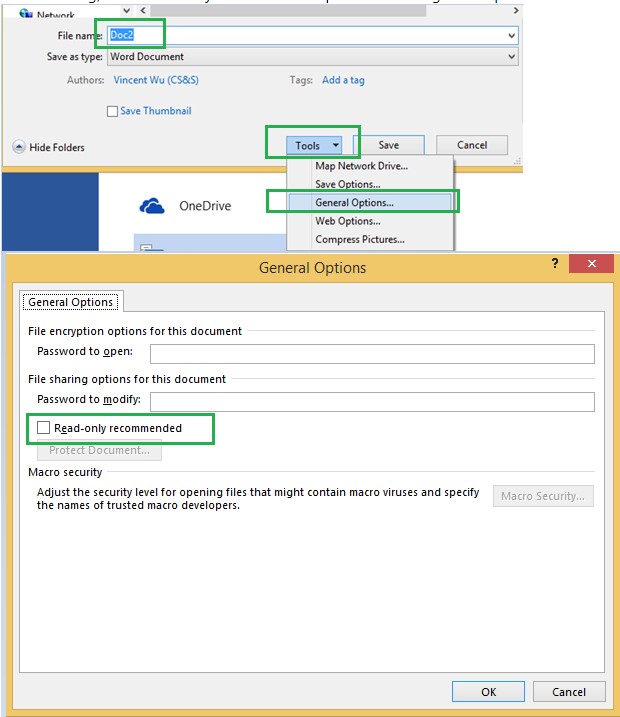
Task: Select the General Options tab
Action: 70,302
